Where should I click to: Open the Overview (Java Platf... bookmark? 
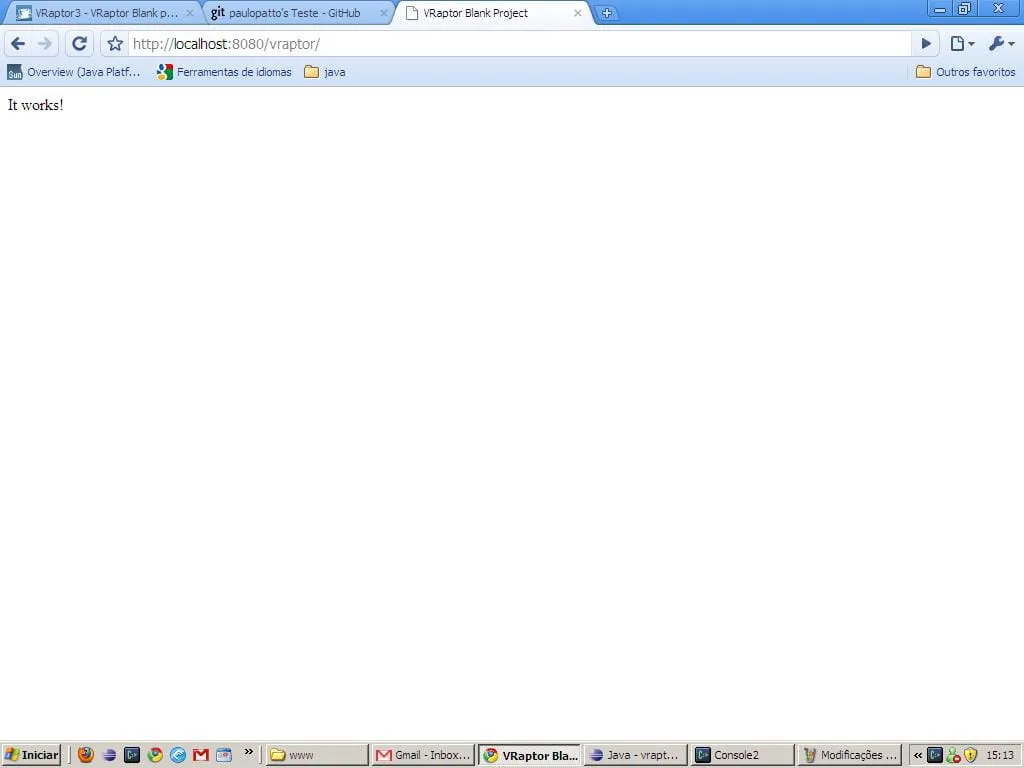pos(74,72)
